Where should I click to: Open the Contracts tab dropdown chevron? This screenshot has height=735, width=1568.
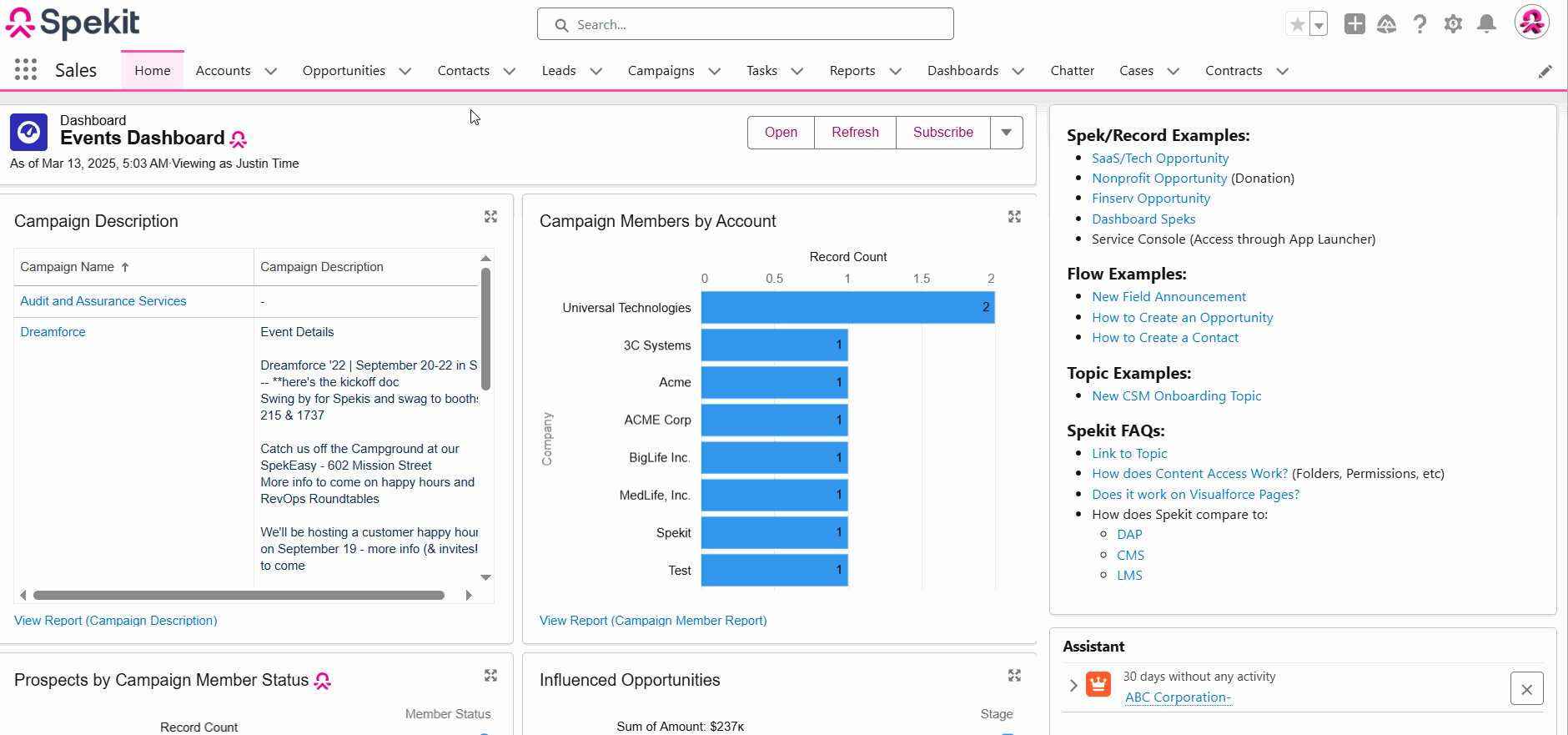point(1283,71)
